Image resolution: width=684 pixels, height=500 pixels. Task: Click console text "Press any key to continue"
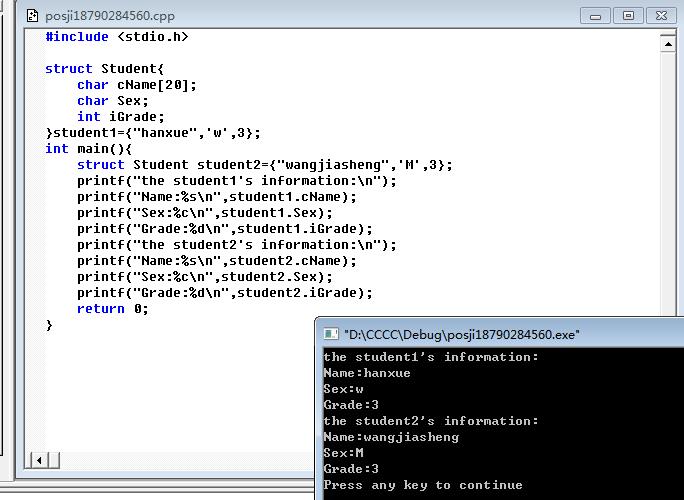[423, 485]
